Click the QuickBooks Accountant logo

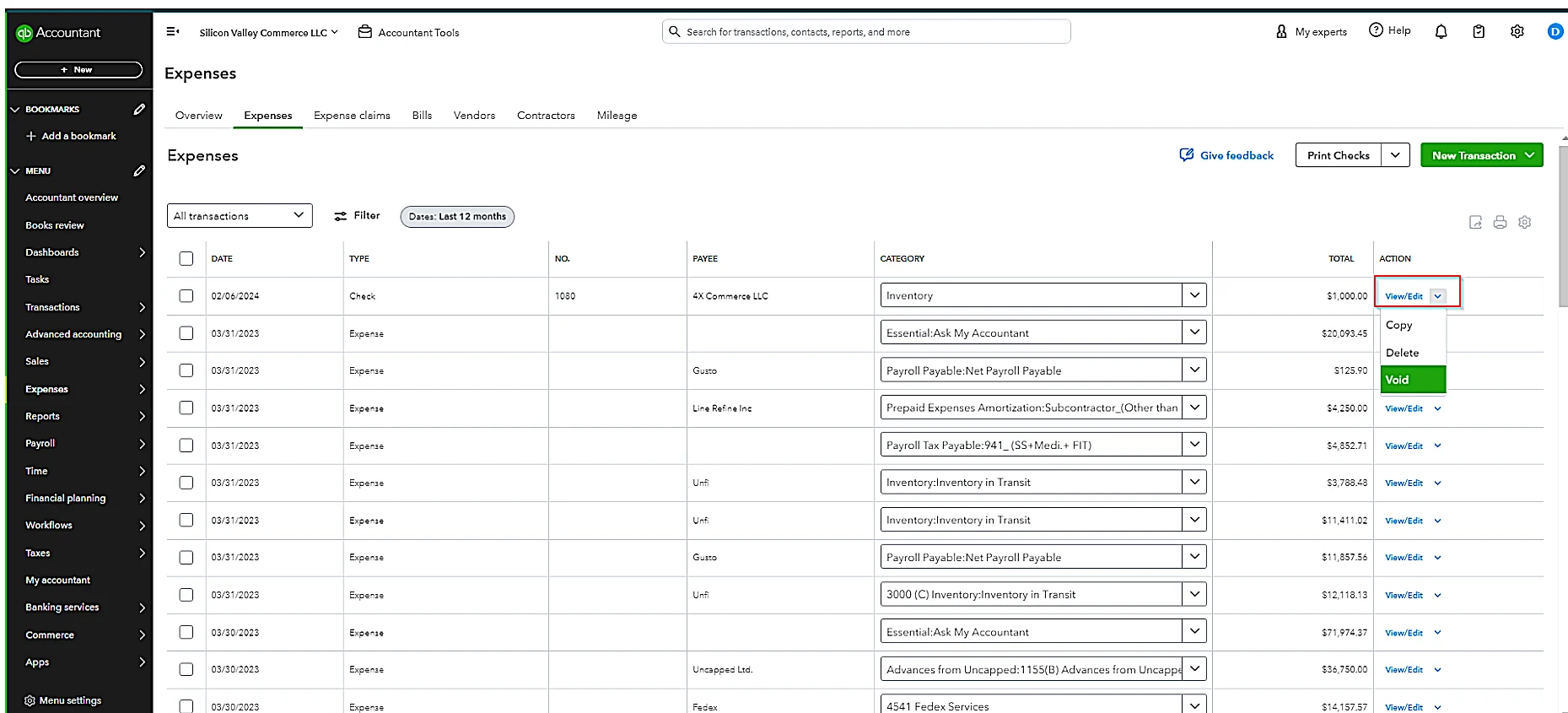coord(58,33)
